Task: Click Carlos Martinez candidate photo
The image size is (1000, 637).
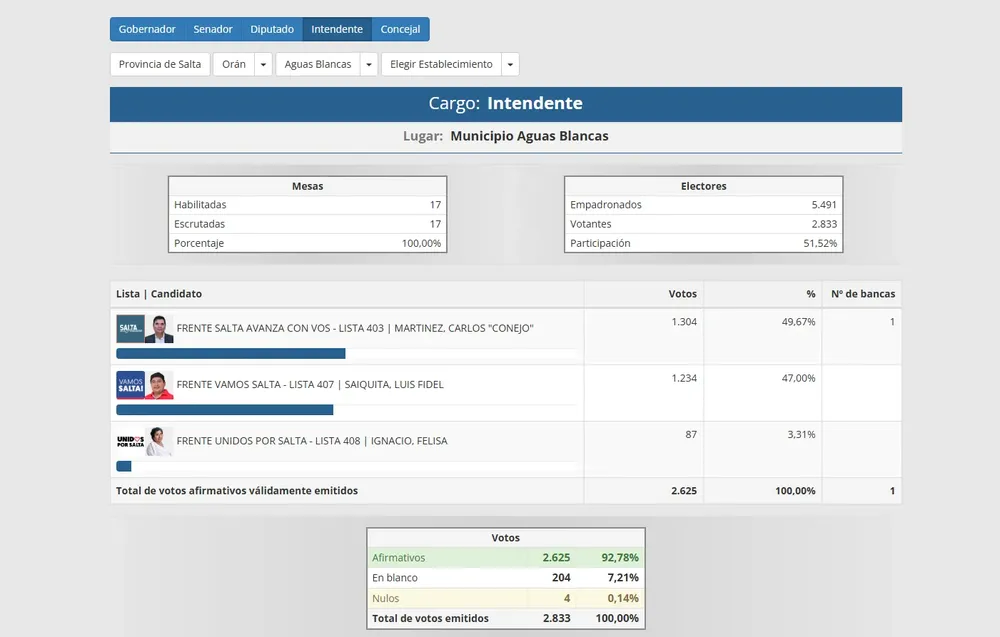Action: coord(159,329)
